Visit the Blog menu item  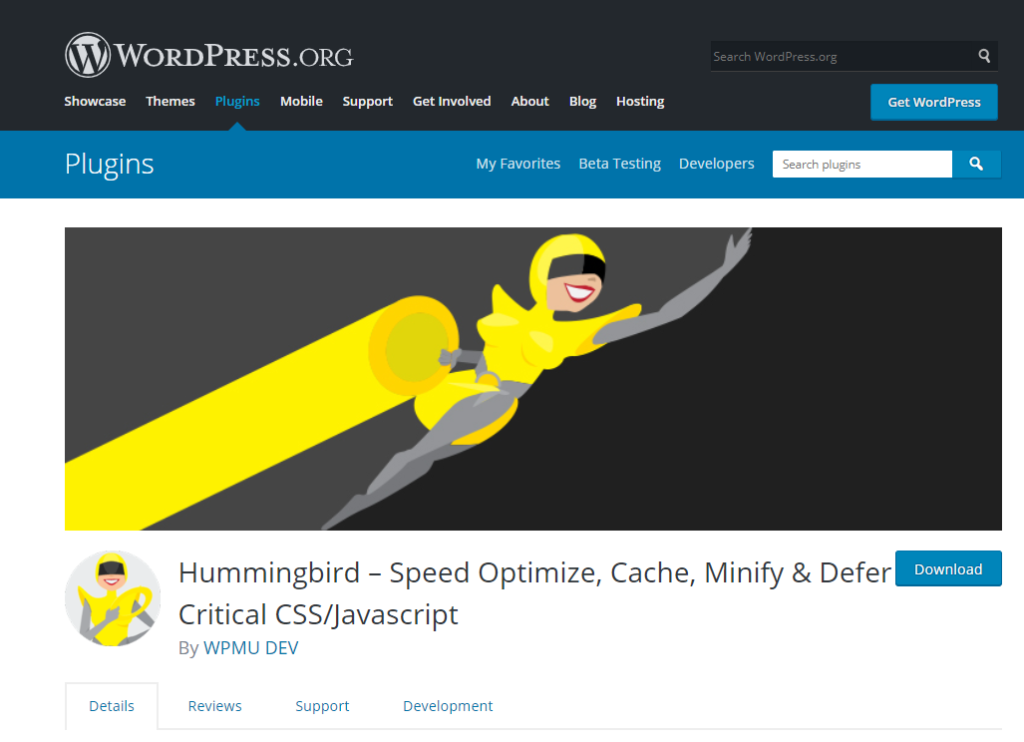tap(583, 101)
